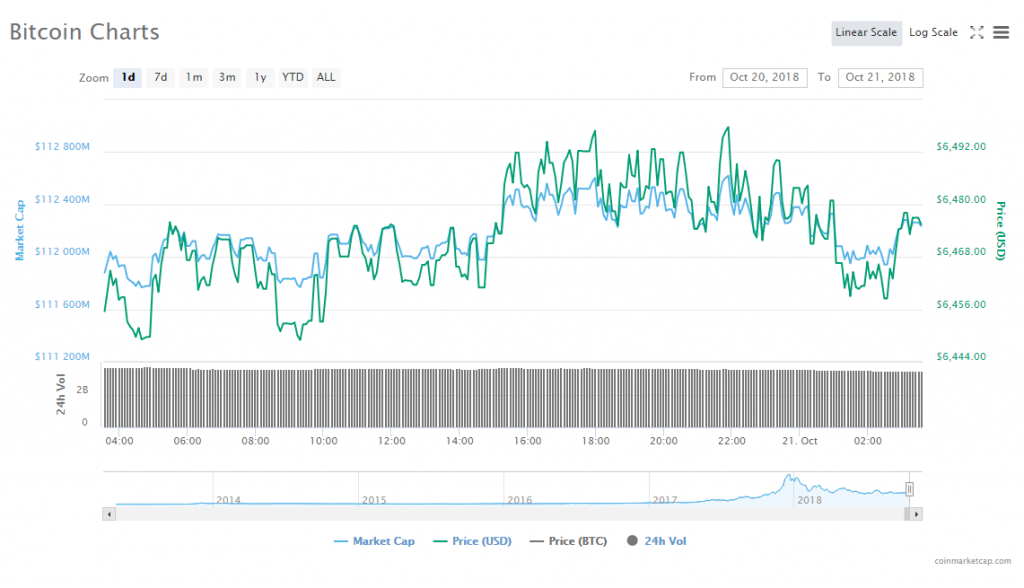Click the navigator range handle near 2018

pyautogui.click(x=910, y=489)
